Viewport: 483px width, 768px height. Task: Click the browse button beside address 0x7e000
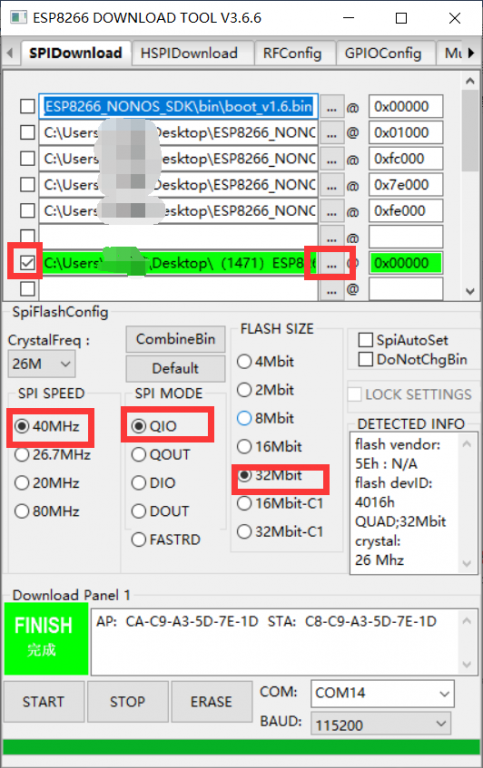pyautogui.click(x=332, y=185)
